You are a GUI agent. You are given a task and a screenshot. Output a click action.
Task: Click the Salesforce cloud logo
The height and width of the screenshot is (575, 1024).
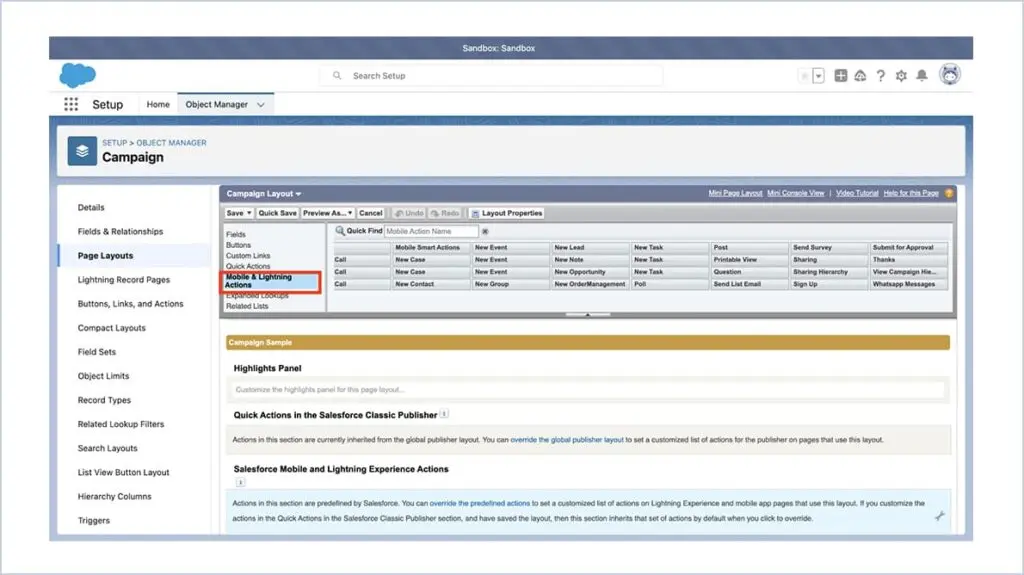point(78,75)
